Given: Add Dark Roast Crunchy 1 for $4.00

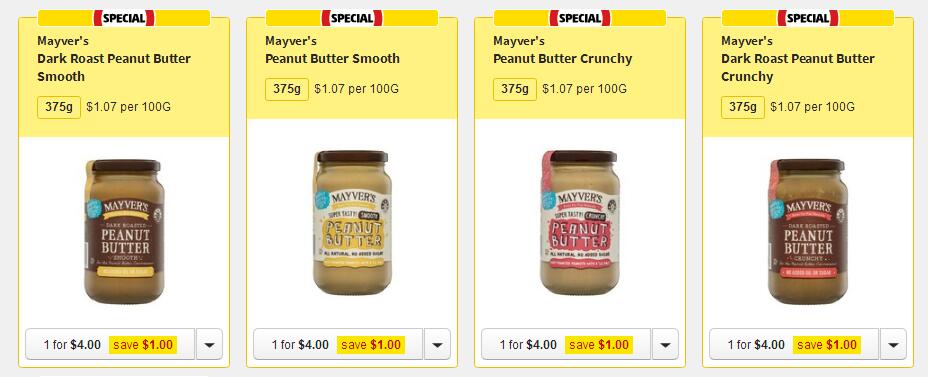Looking at the screenshot, I should 794,344.
